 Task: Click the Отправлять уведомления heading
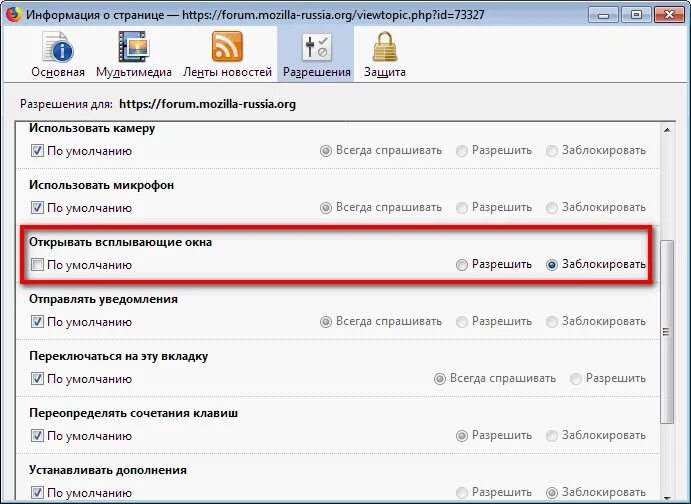point(104,299)
